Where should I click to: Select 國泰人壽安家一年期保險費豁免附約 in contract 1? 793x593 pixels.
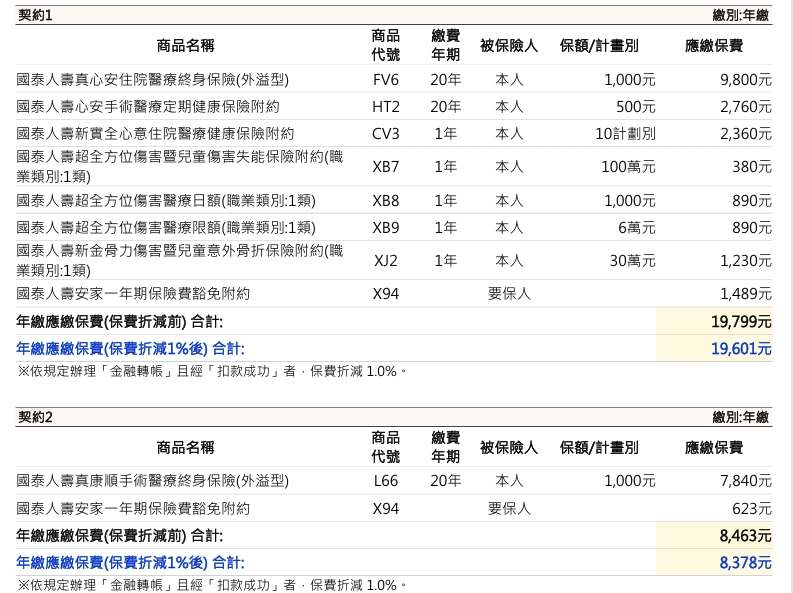[x=133, y=294]
